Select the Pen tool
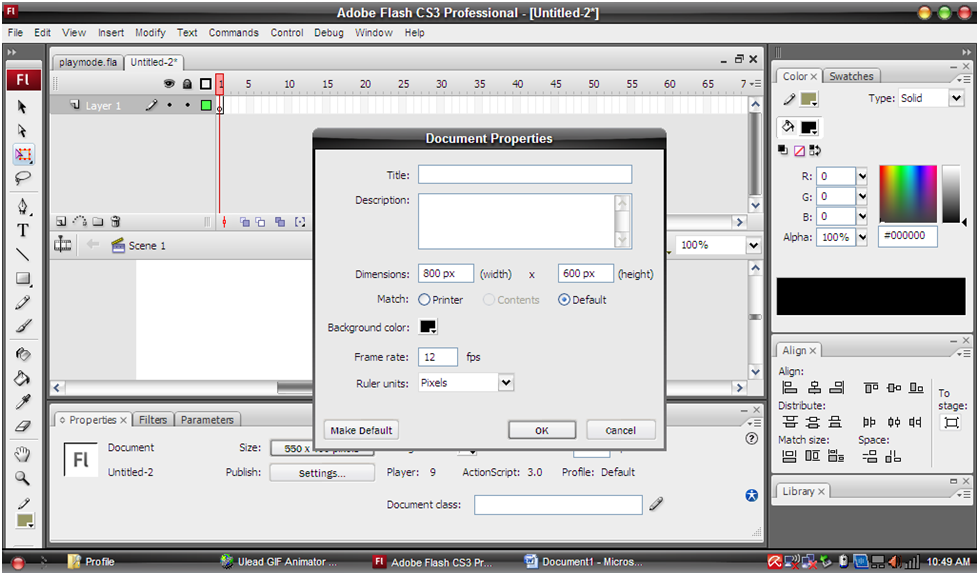979x575 pixels. pos(22,207)
